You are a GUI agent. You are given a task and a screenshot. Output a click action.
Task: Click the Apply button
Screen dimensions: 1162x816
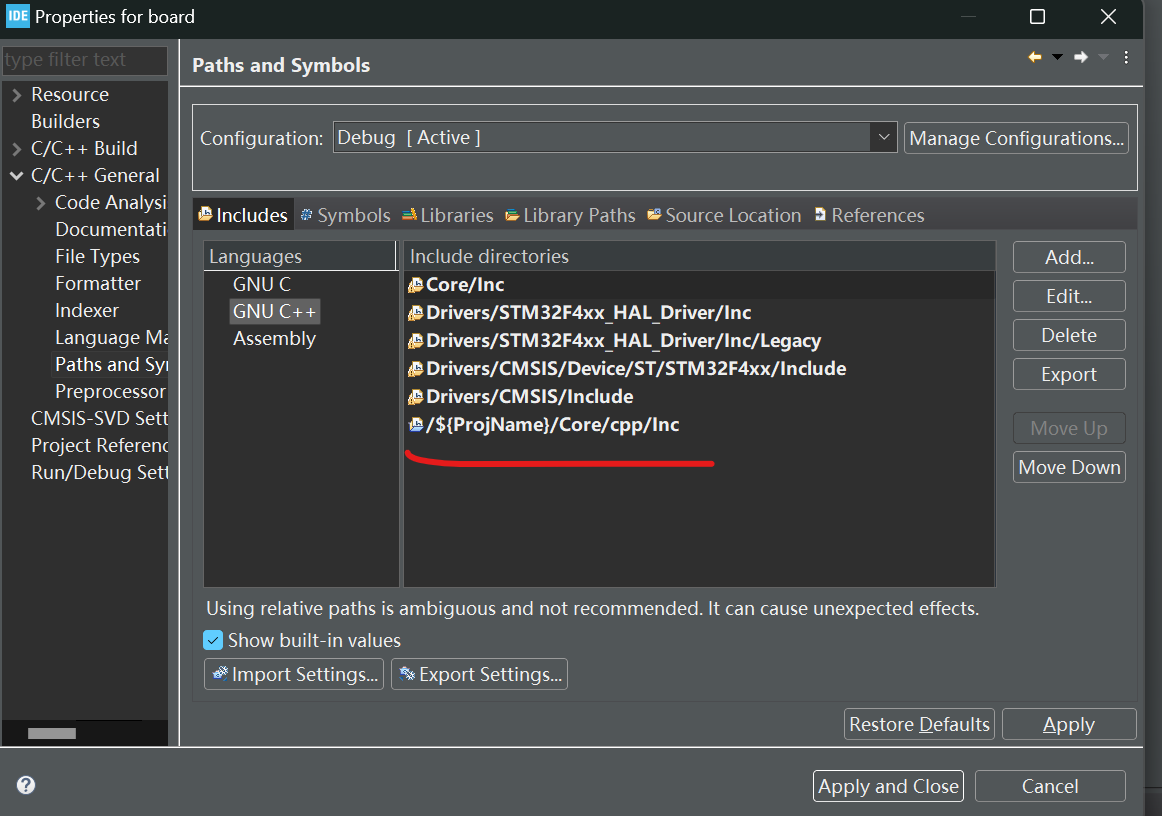[1069, 724]
